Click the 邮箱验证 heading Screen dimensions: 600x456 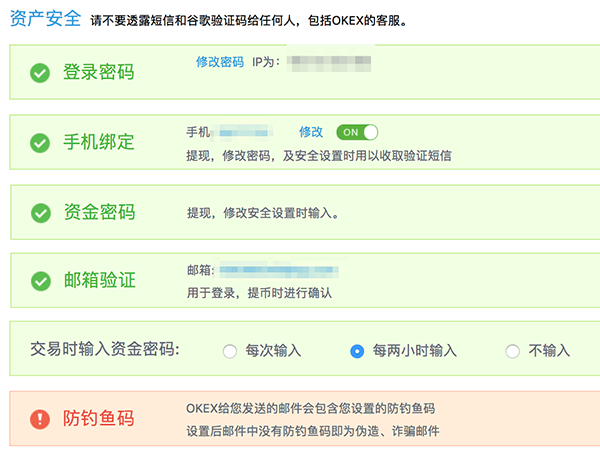[x=99, y=280]
